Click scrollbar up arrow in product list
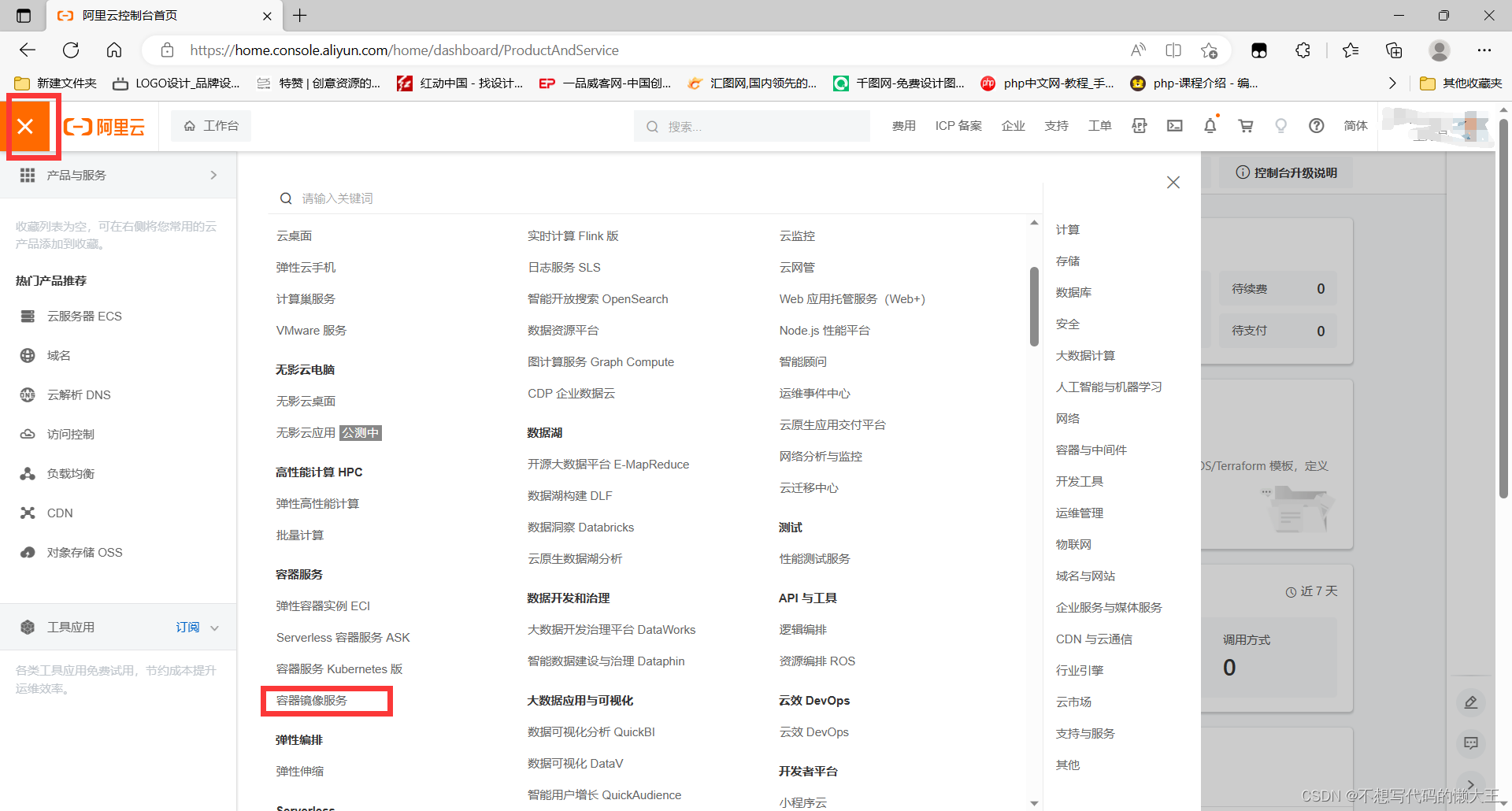 tap(1034, 223)
